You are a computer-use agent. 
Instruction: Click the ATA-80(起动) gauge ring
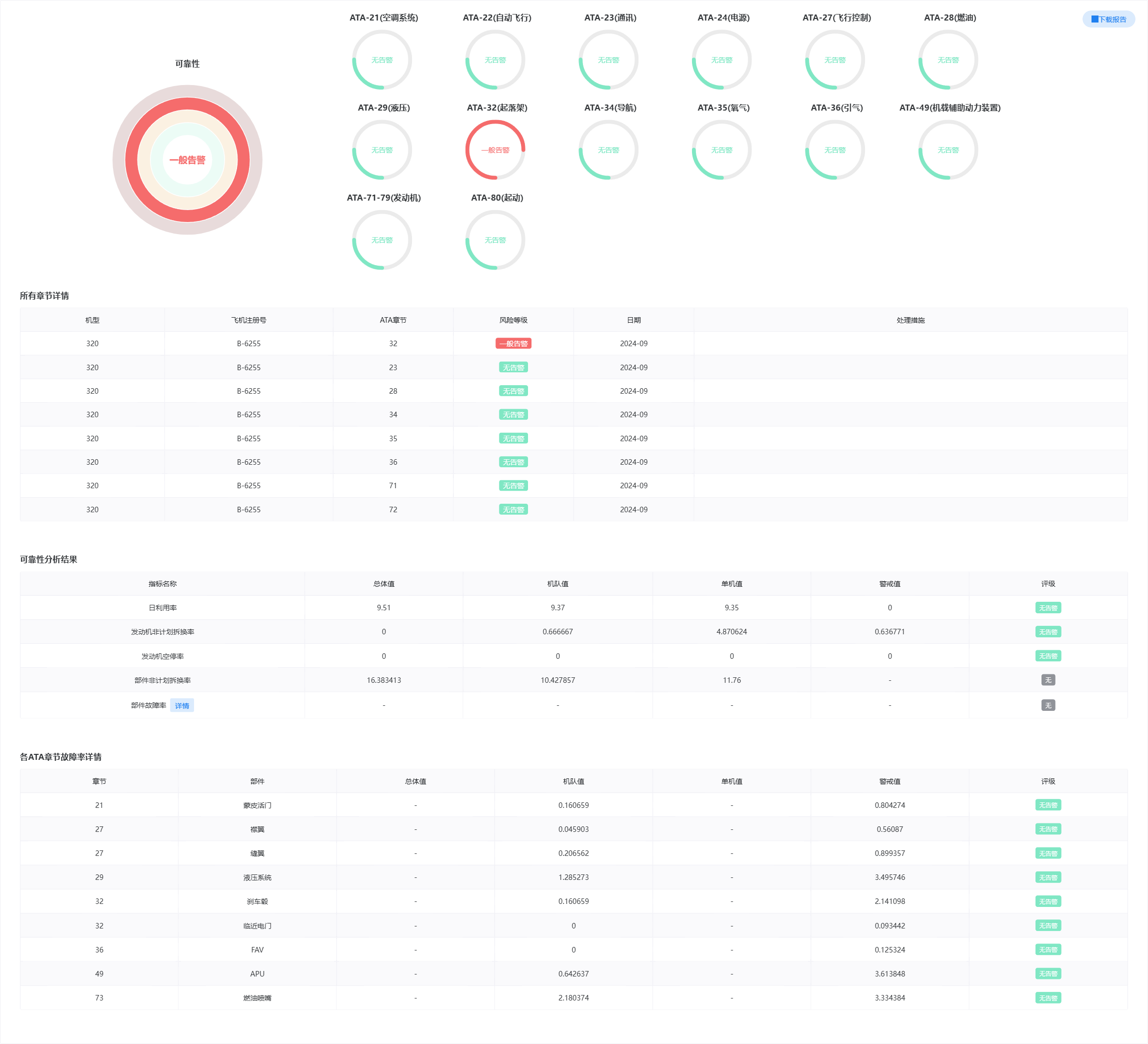[495, 240]
